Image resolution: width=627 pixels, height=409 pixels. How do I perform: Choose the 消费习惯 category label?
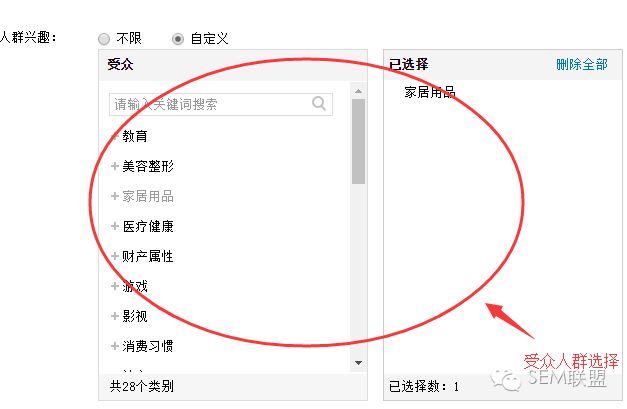point(148,346)
